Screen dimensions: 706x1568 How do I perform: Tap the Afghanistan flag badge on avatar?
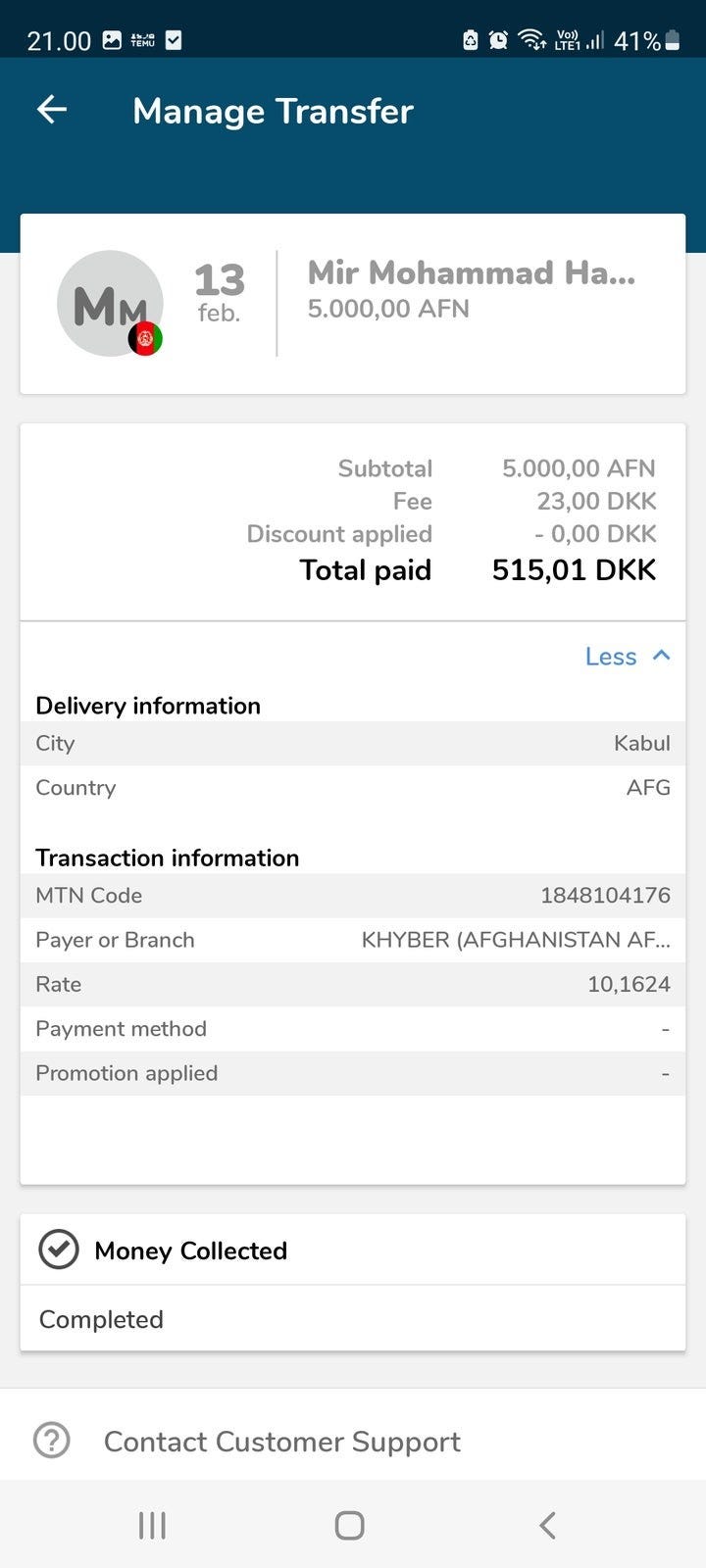click(146, 339)
